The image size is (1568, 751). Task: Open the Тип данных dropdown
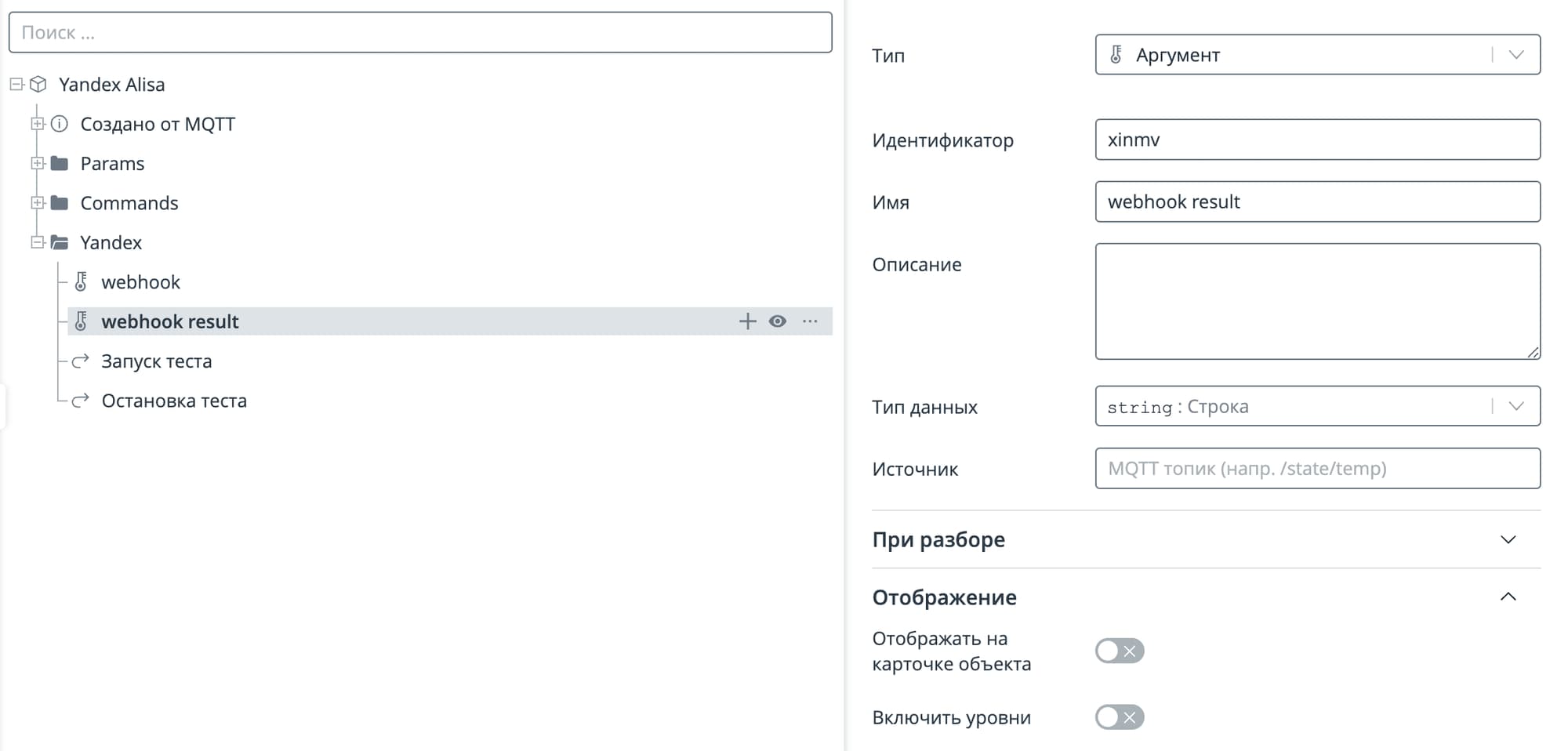click(x=1317, y=406)
